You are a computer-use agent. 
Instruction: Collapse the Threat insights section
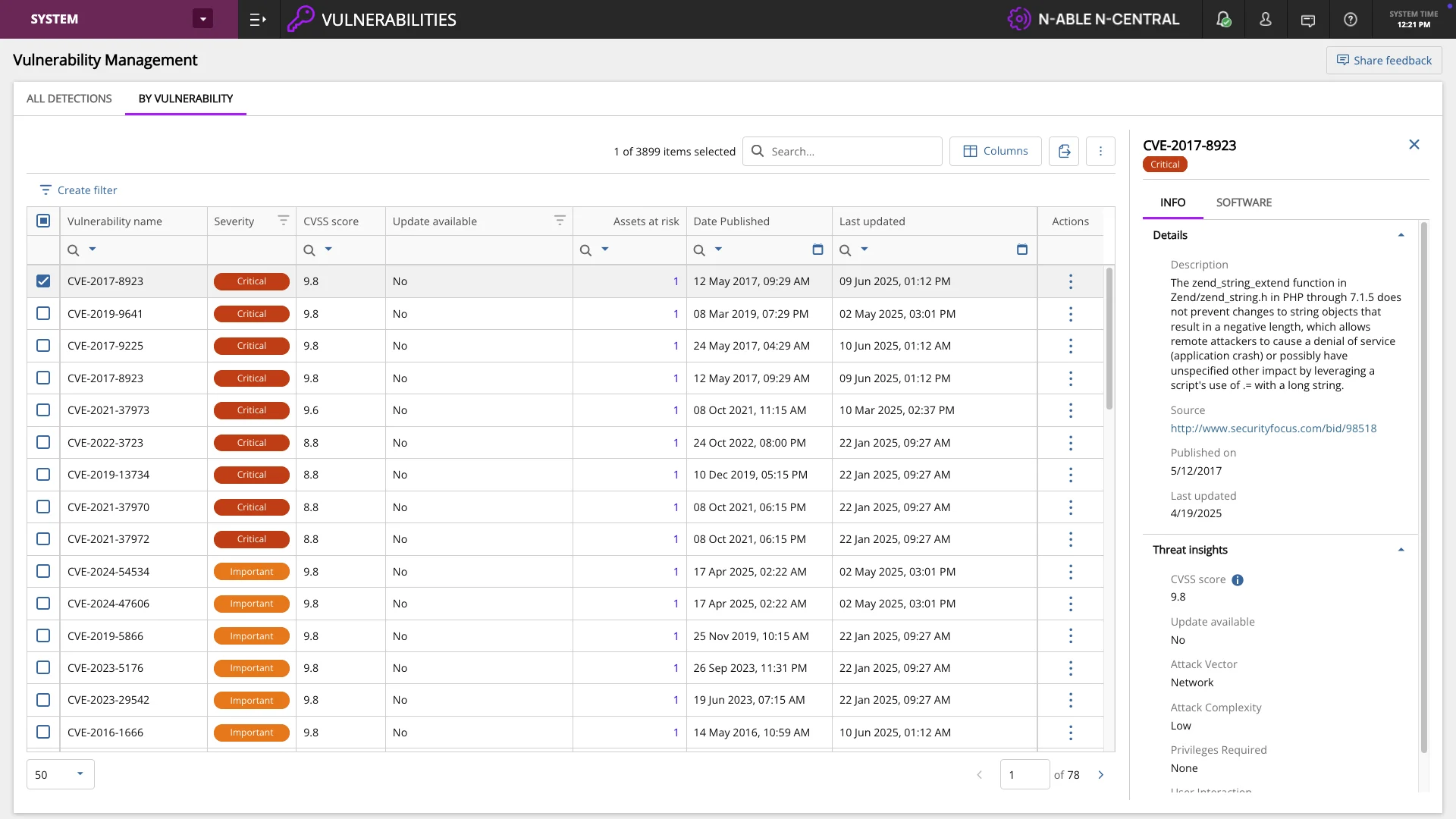coord(1401,550)
